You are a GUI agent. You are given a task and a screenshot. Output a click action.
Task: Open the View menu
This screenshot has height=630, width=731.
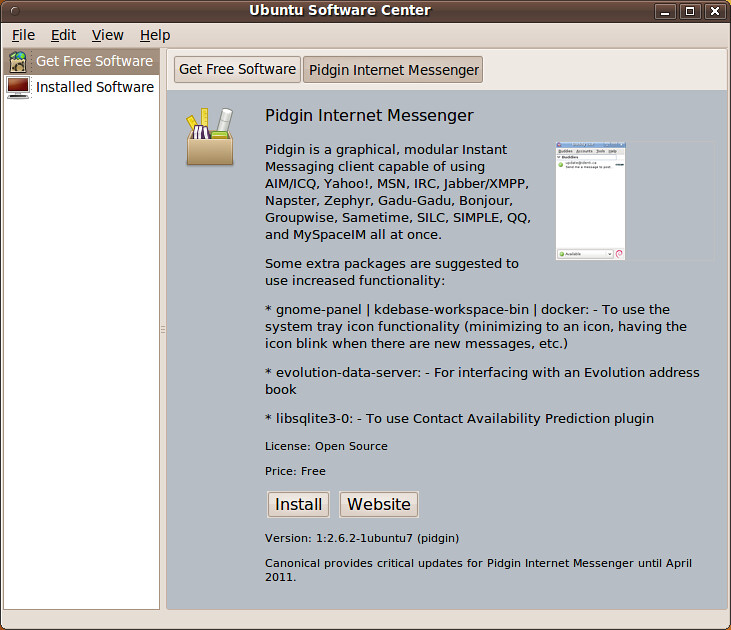[107, 35]
